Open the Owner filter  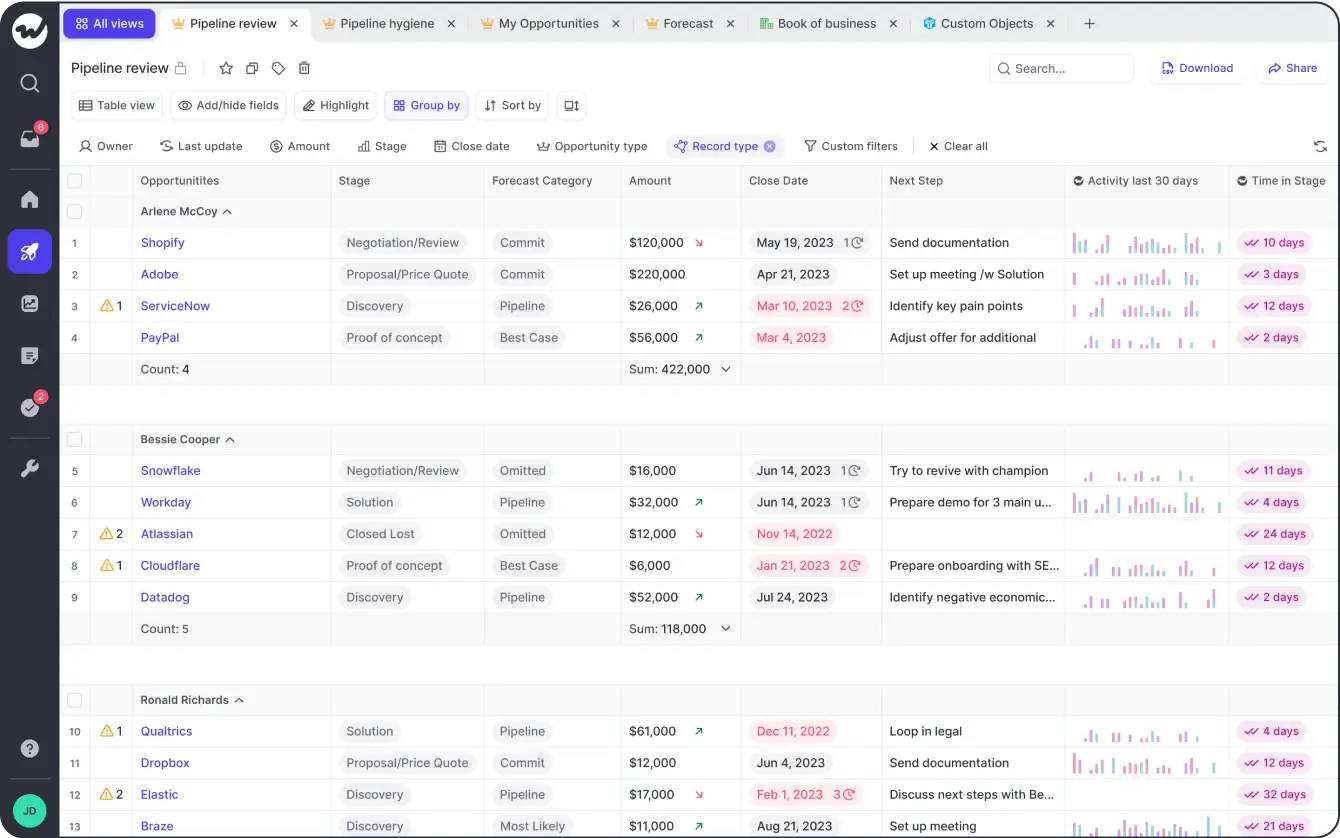tap(106, 146)
